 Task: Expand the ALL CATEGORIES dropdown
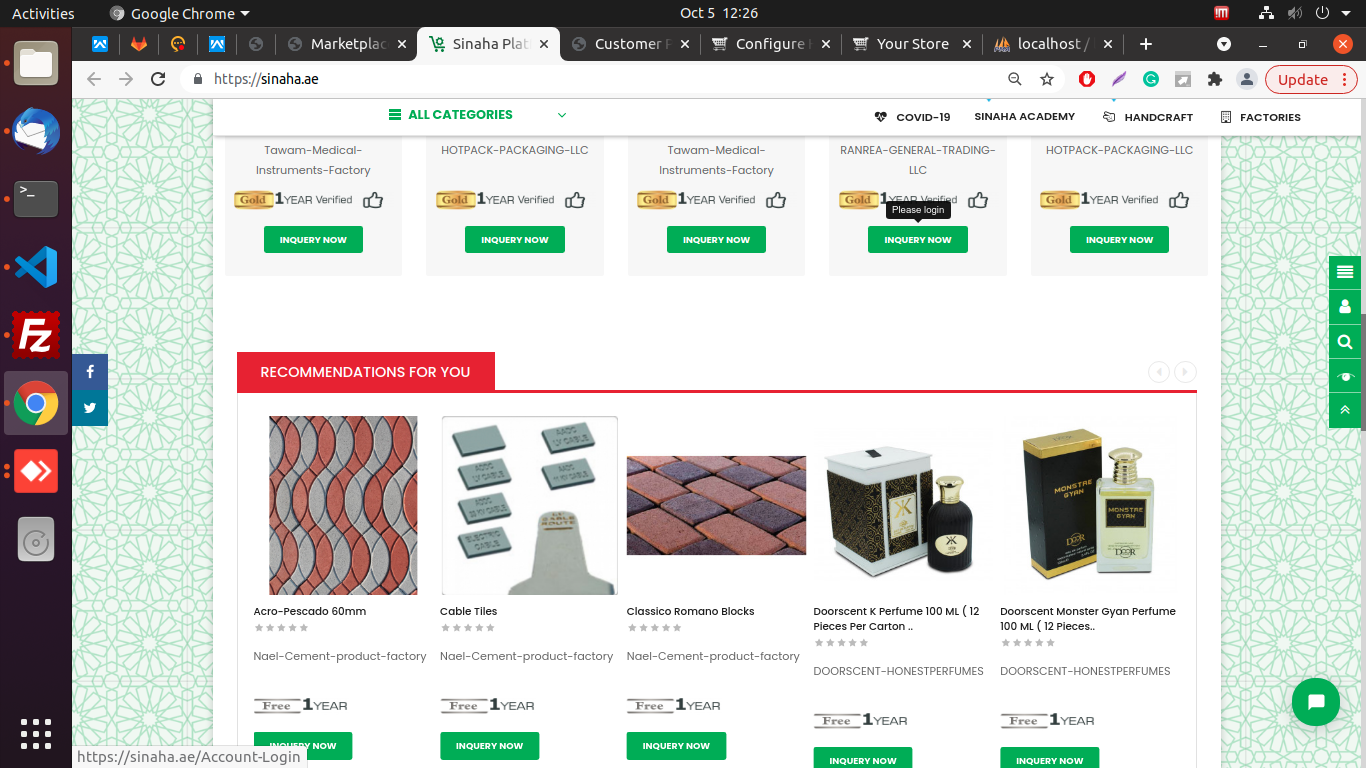[478, 115]
